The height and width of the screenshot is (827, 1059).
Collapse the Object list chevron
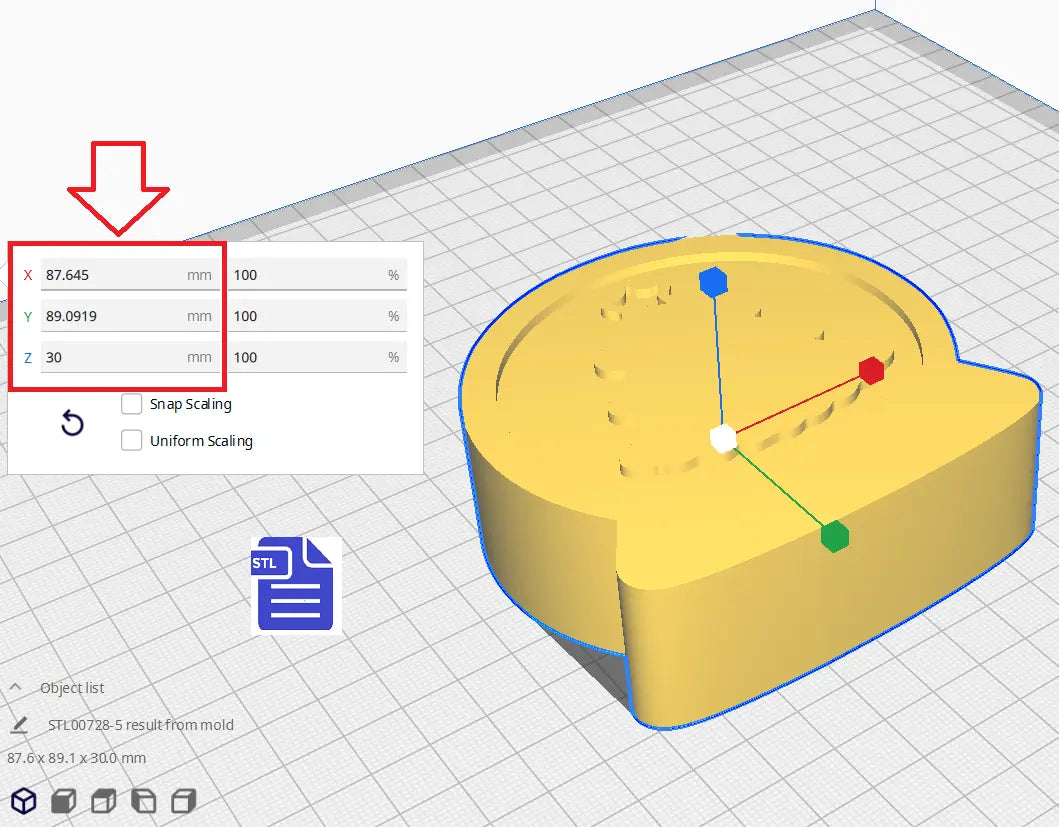(17, 688)
